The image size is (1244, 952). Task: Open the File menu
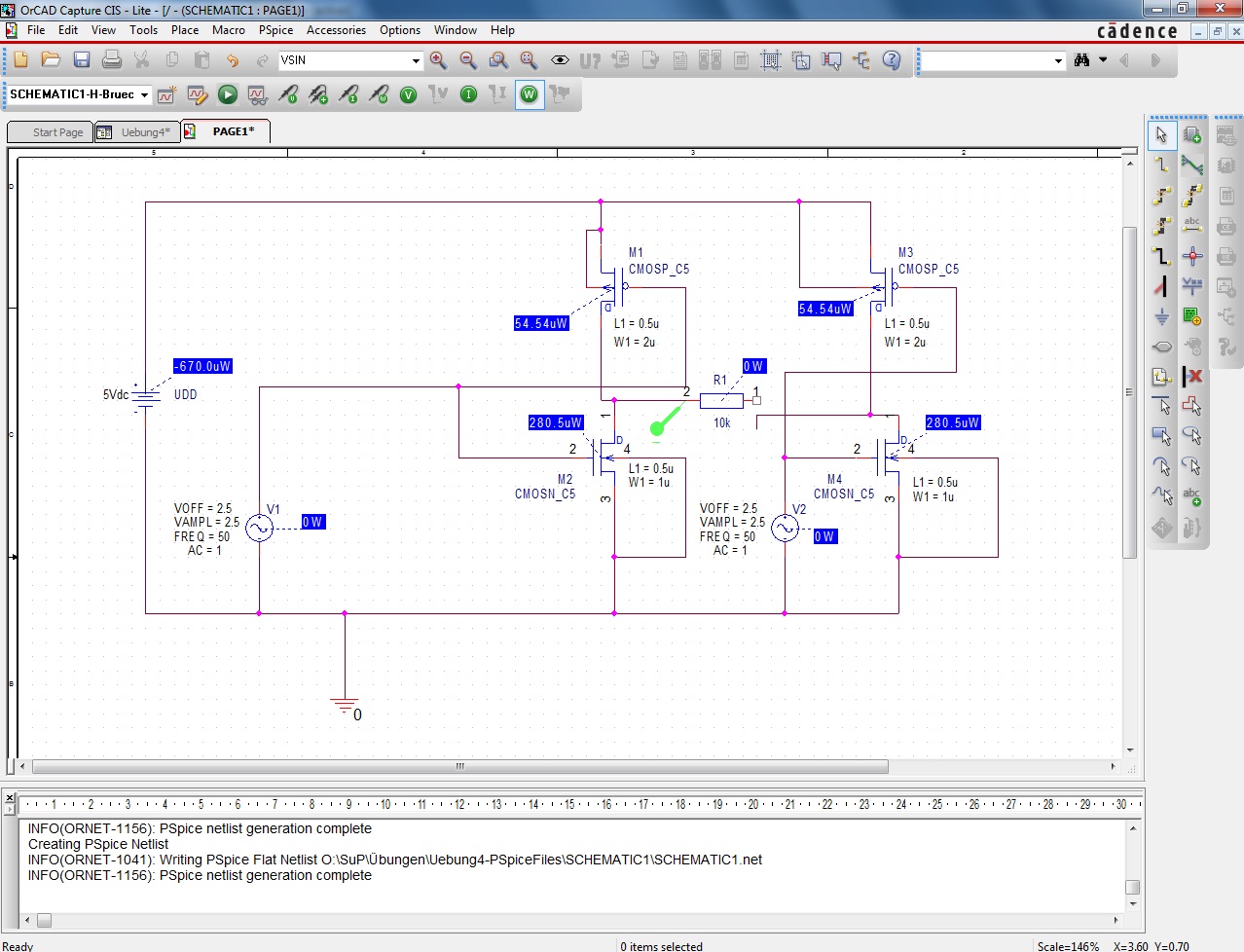[x=36, y=30]
